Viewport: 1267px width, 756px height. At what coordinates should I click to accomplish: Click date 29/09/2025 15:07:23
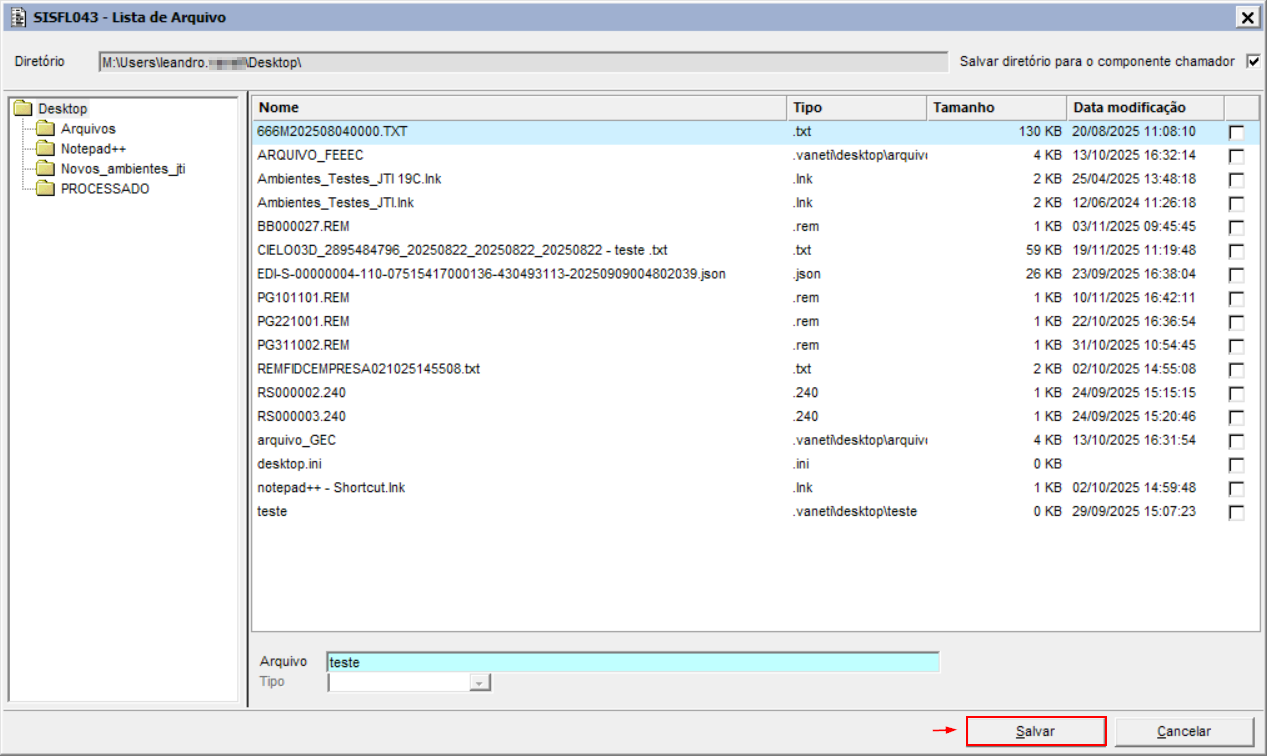pyautogui.click(x=1134, y=512)
